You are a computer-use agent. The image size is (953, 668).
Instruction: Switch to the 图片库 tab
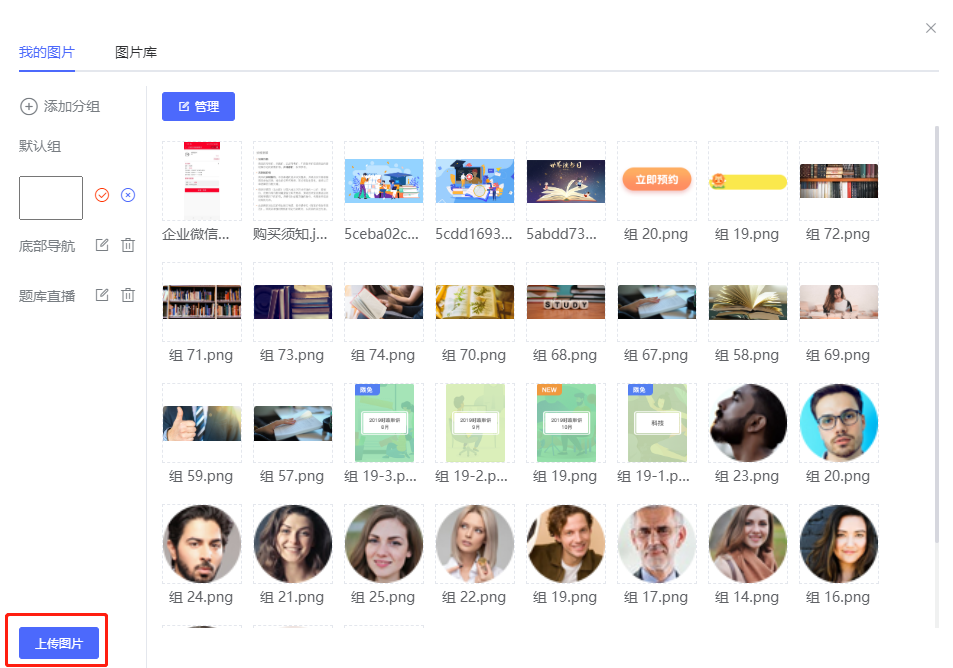pyautogui.click(x=136, y=52)
